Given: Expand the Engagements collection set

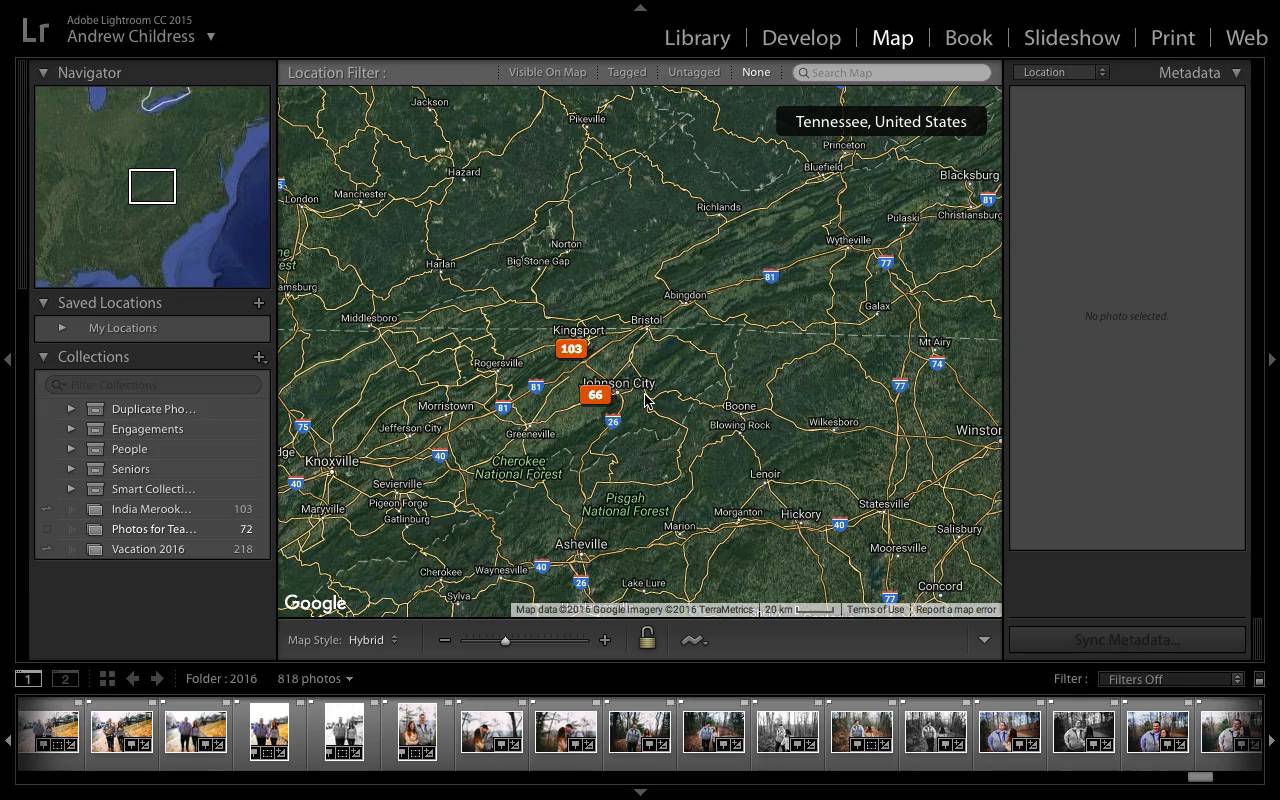Looking at the screenshot, I should click(71, 429).
